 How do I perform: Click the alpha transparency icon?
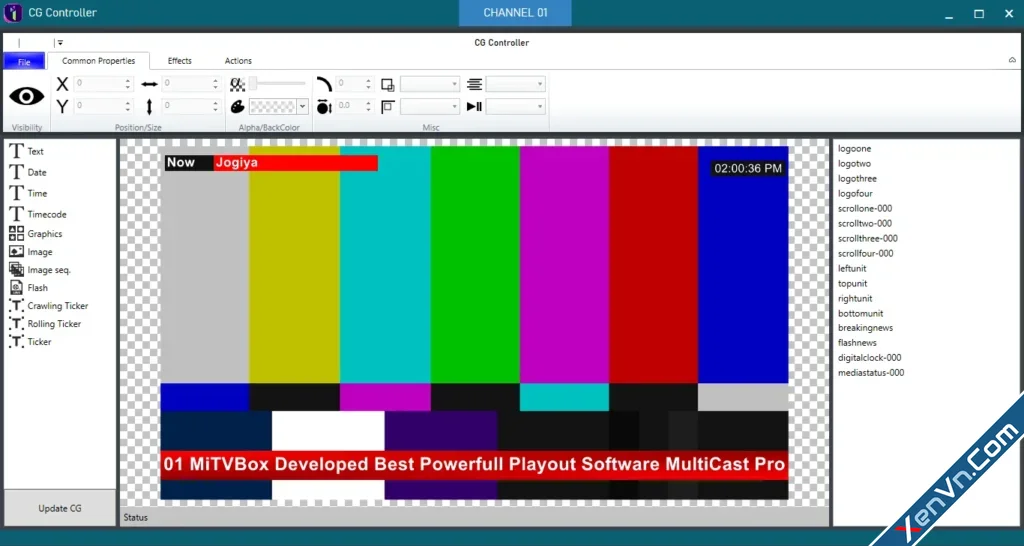click(237, 84)
